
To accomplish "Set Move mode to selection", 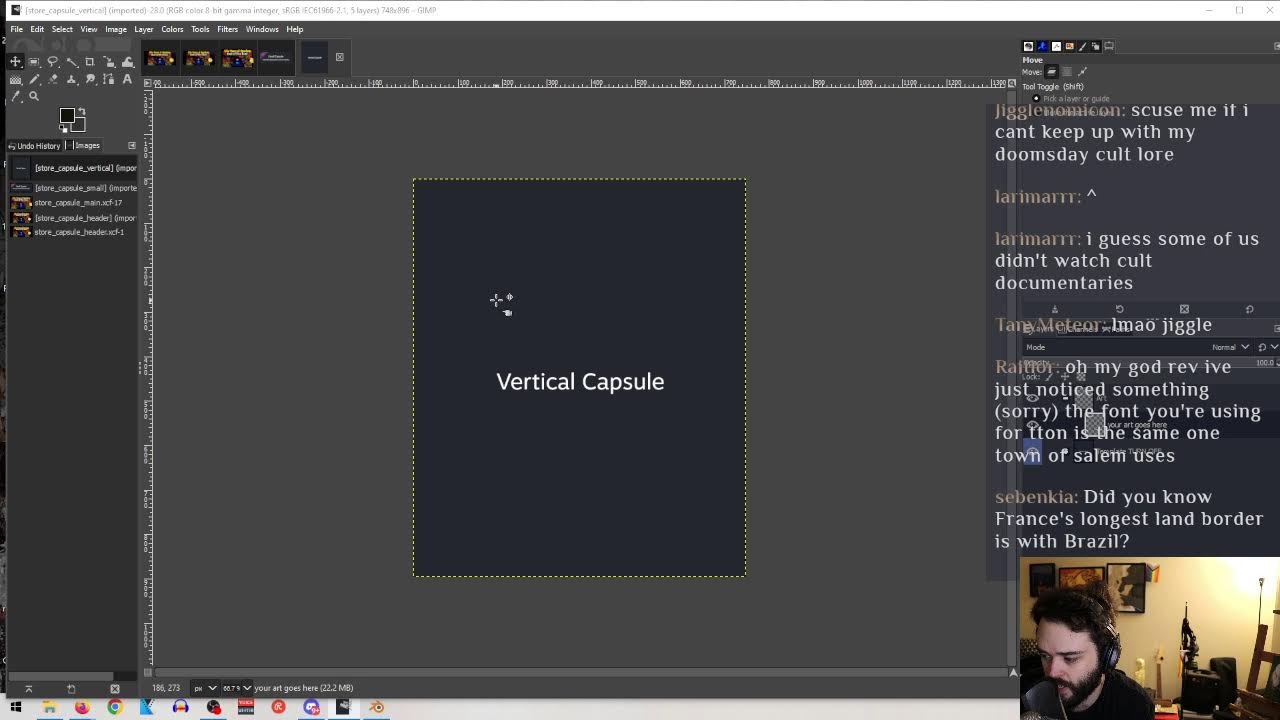I will point(1067,72).
